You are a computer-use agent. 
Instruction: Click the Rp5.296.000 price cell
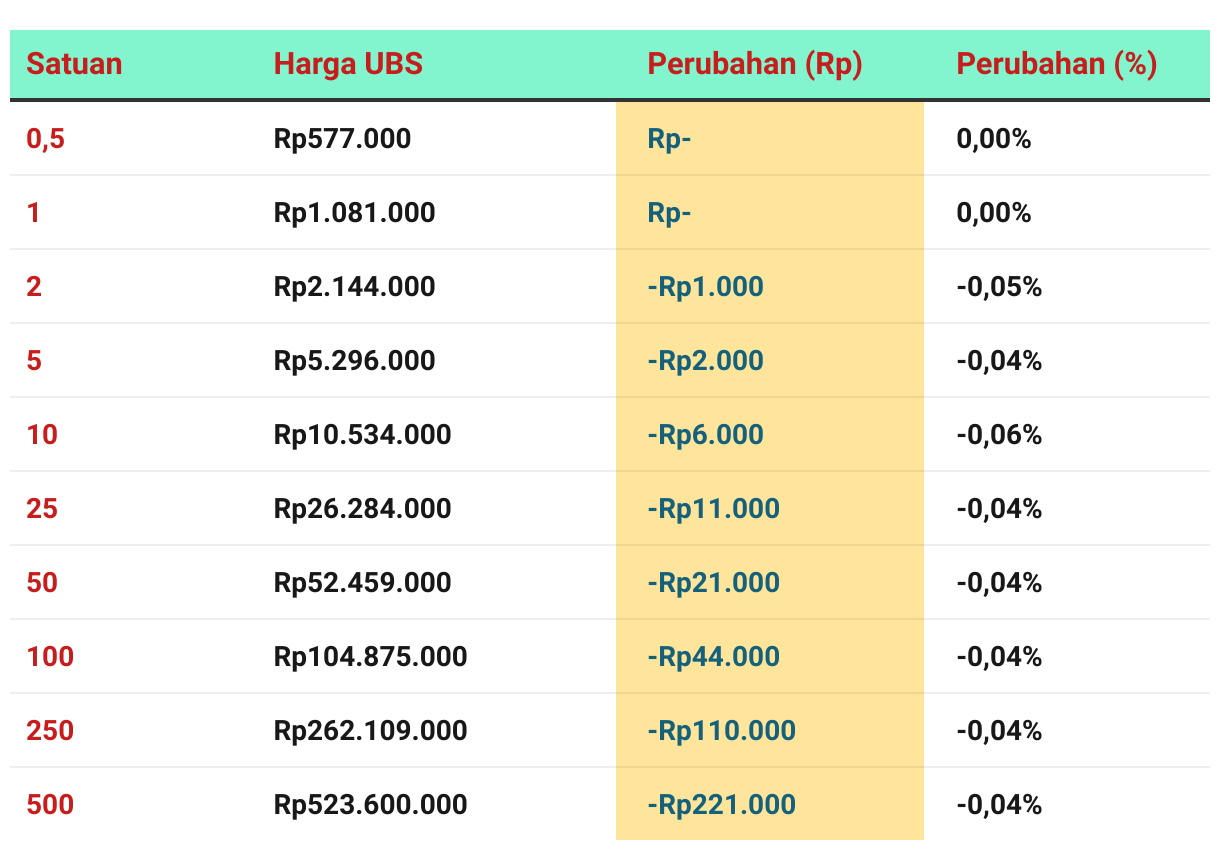point(354,361)
